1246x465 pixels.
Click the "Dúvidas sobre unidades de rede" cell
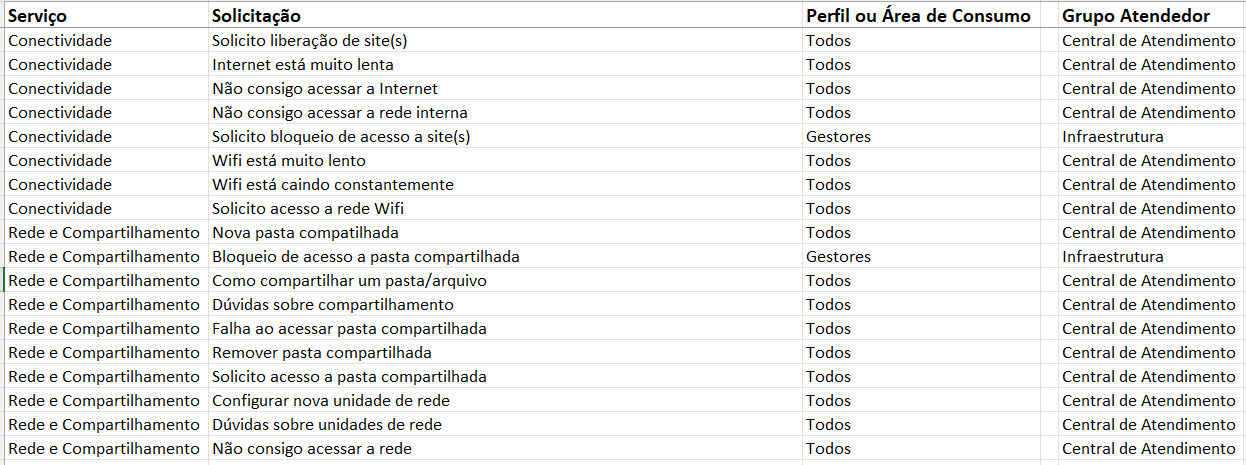click(326, 425)
